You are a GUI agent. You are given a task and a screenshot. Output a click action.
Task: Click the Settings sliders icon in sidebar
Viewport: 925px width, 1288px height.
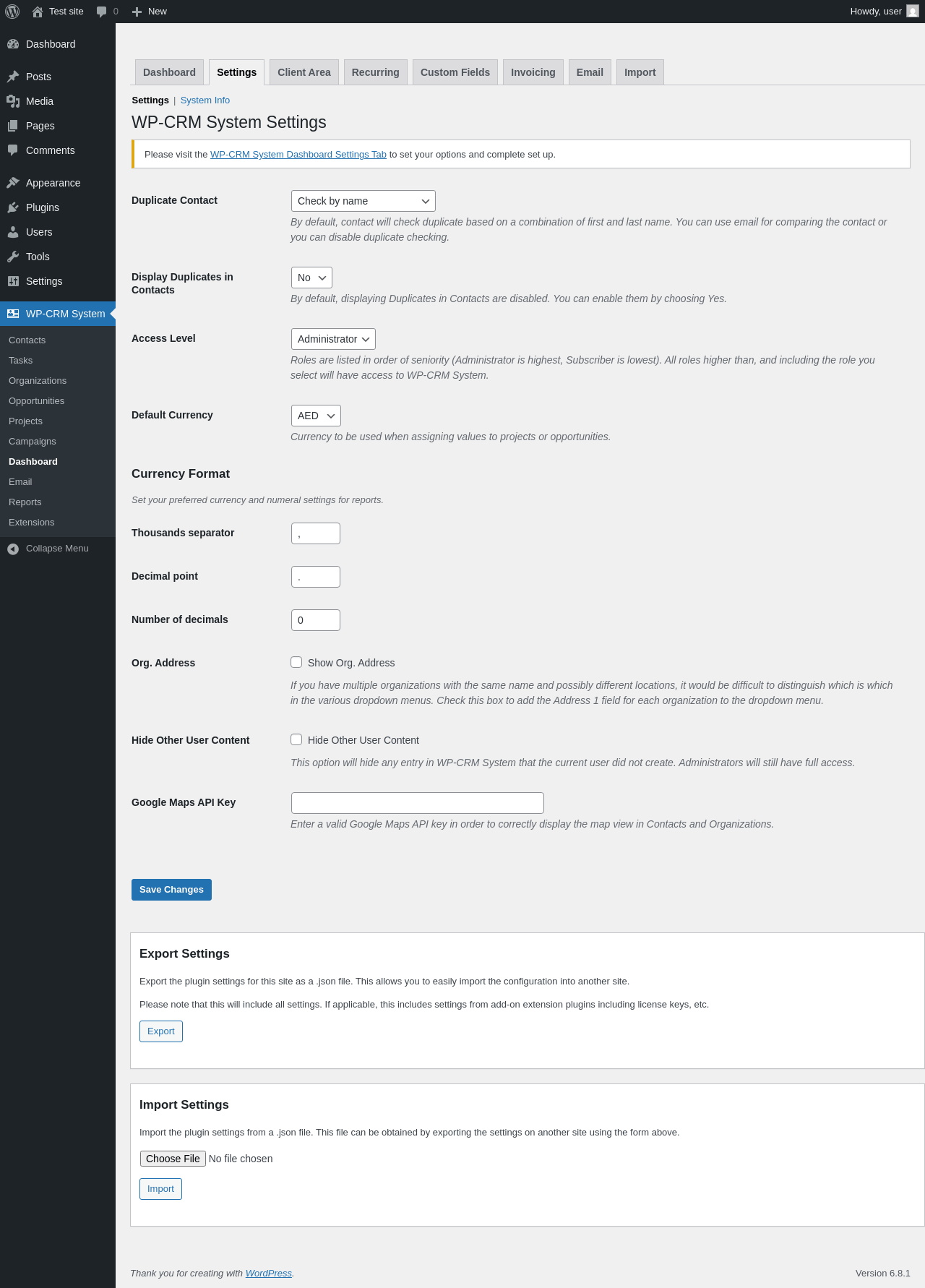tap(13, 281)
